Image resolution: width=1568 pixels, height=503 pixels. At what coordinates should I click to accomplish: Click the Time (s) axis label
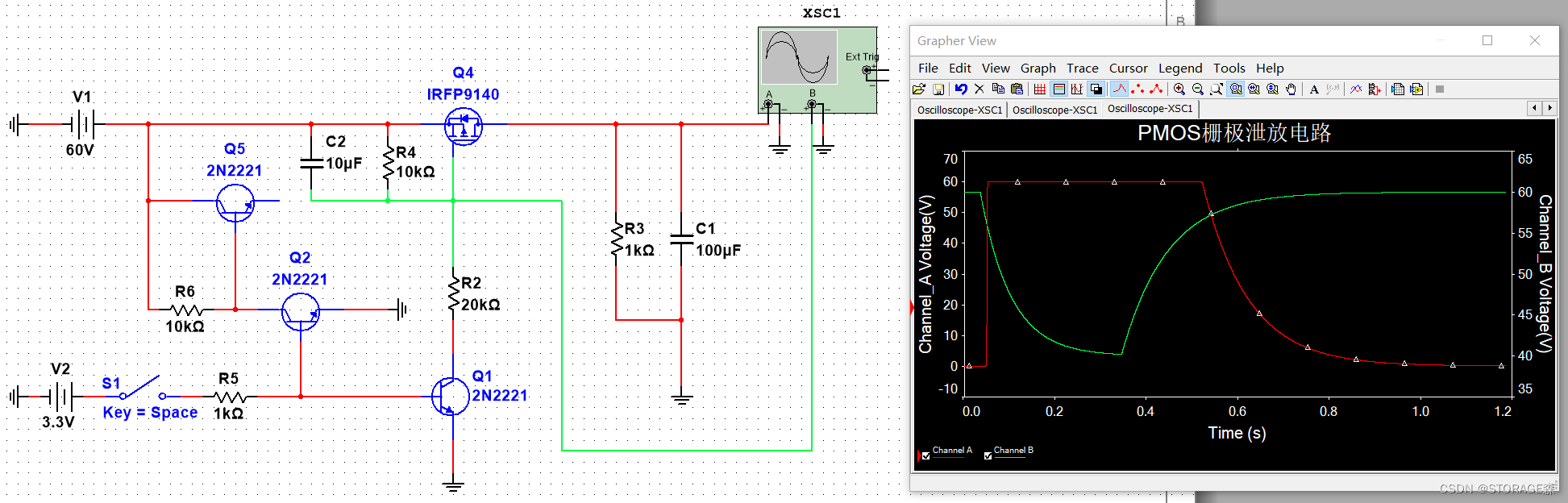(x=1237, y=433)
